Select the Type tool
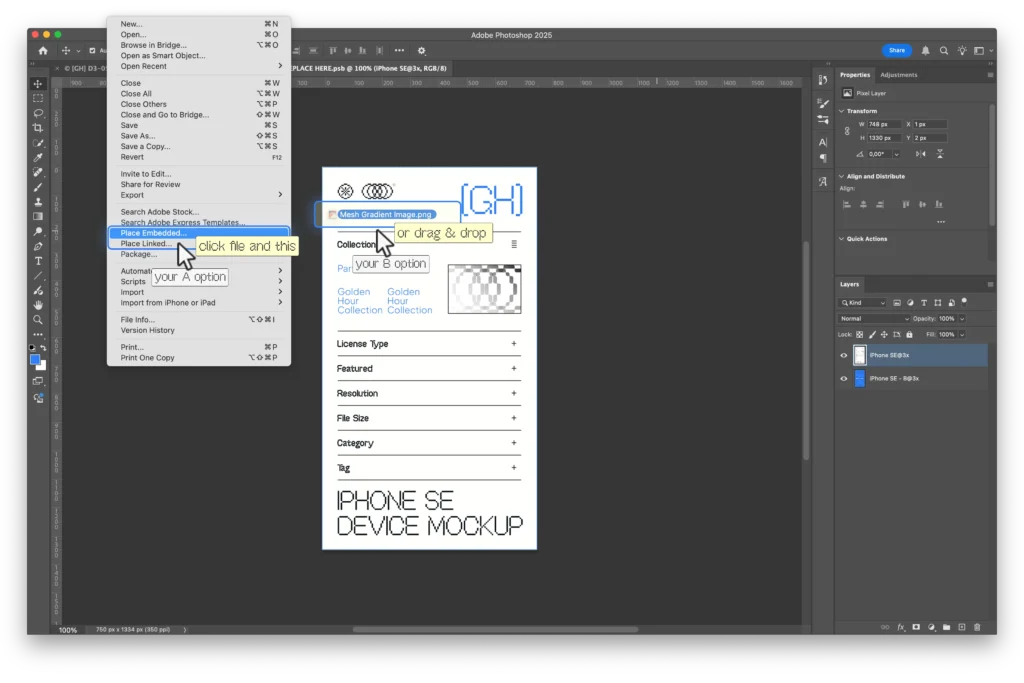Screen dimensions: 1024x683 tap(38, 261)
